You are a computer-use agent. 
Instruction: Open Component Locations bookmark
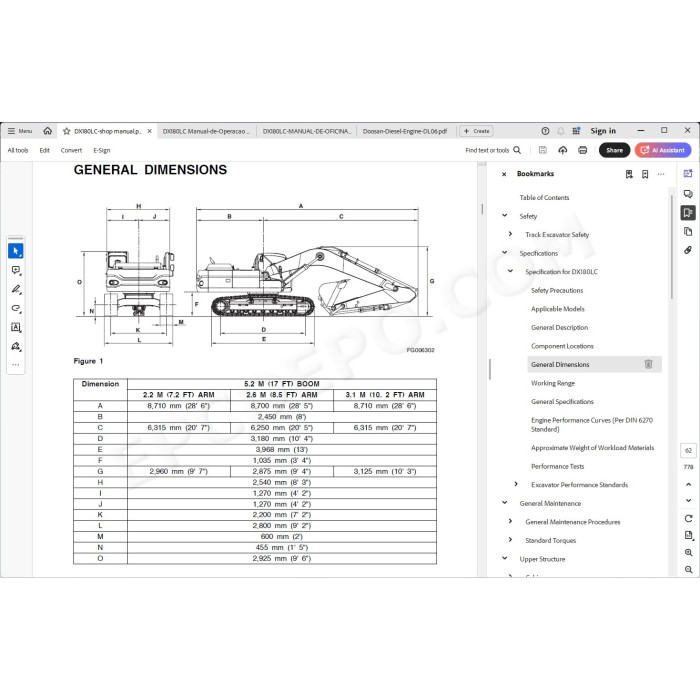[562, 346]
